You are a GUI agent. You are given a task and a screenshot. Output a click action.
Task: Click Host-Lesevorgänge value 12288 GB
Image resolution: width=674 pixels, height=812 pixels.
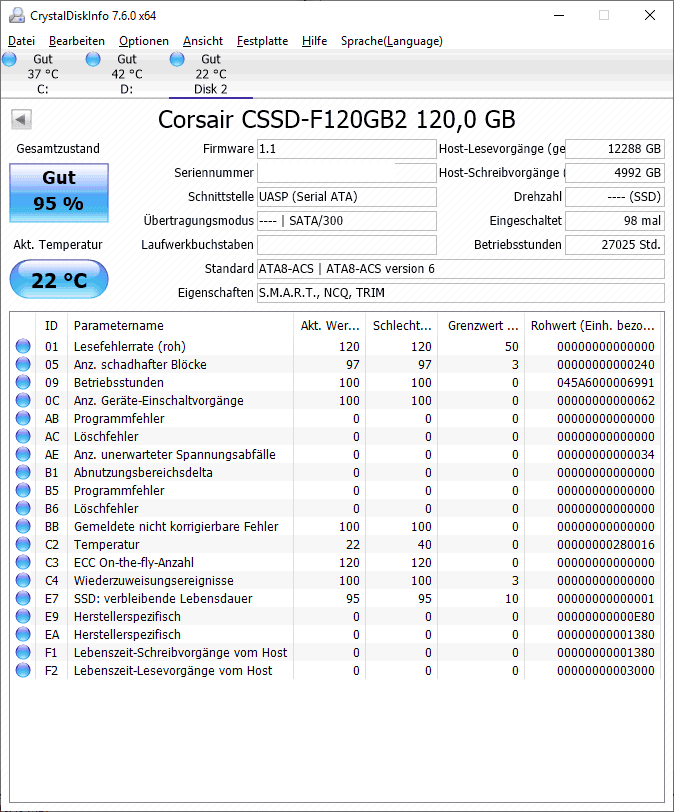pyautogui.click(x=615, y=149)
